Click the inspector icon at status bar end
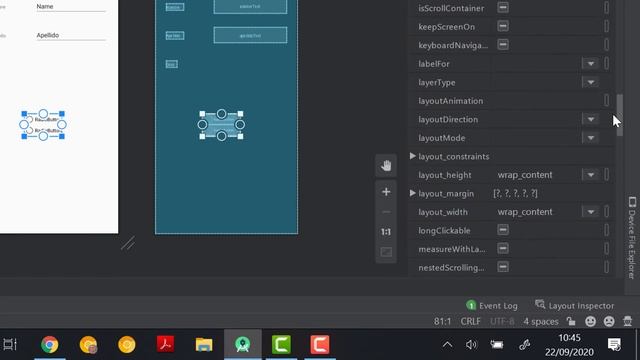The height and width of the screenshot is (360, 640). [x=628, y=322]
